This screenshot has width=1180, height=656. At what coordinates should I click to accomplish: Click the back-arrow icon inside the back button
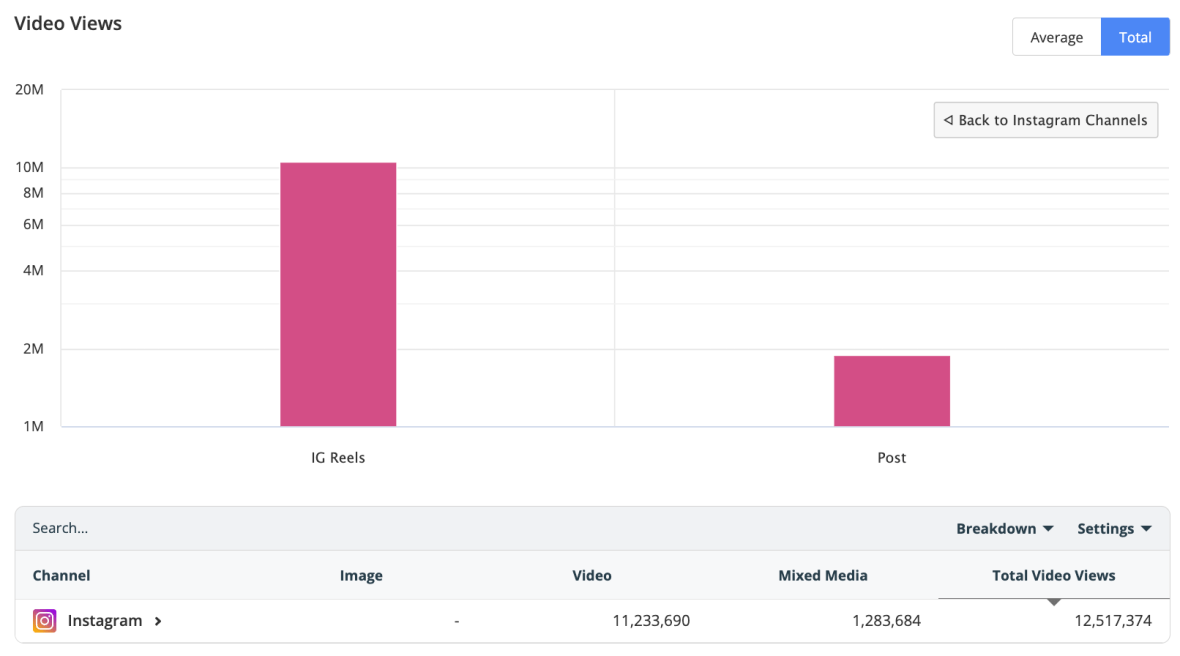point(947,120)
